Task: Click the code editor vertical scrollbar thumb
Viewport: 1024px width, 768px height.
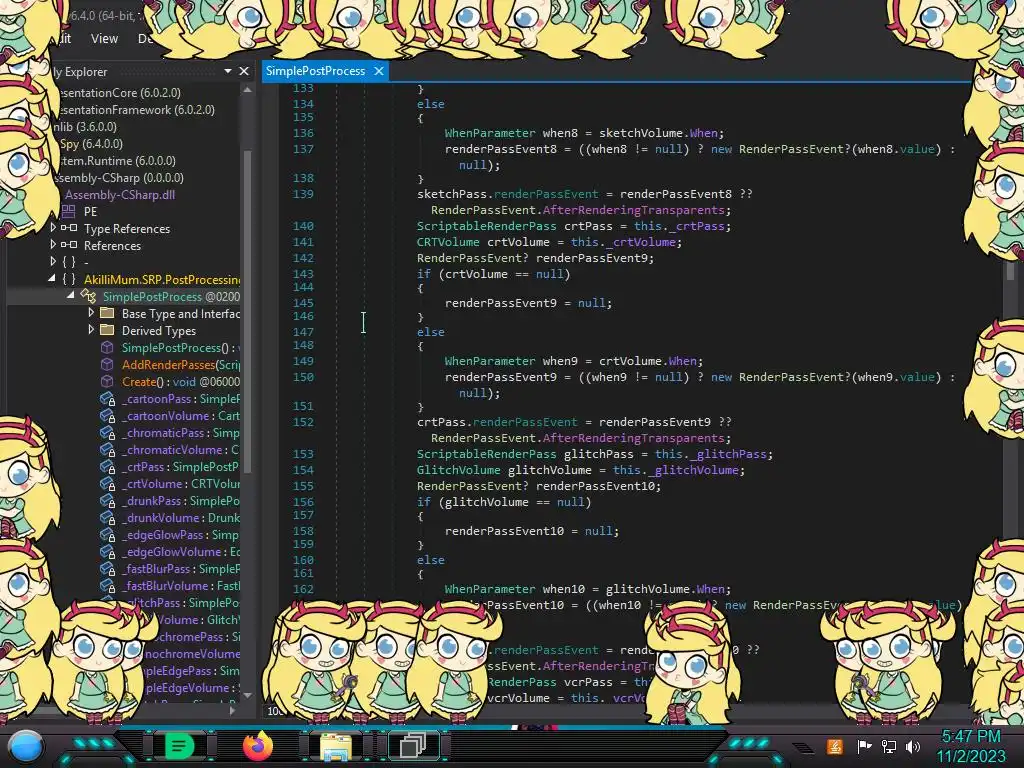Action: click(1010, 270)
